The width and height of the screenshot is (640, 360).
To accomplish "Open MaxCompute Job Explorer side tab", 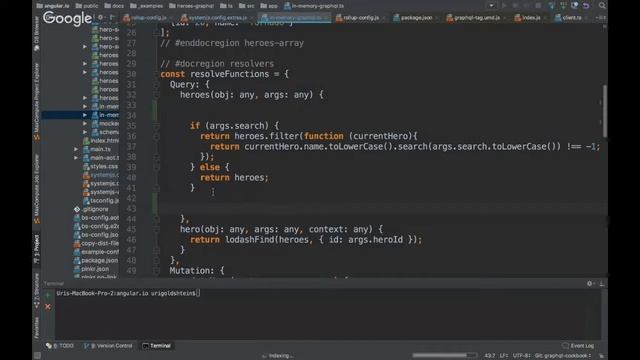I will point(37,189).
